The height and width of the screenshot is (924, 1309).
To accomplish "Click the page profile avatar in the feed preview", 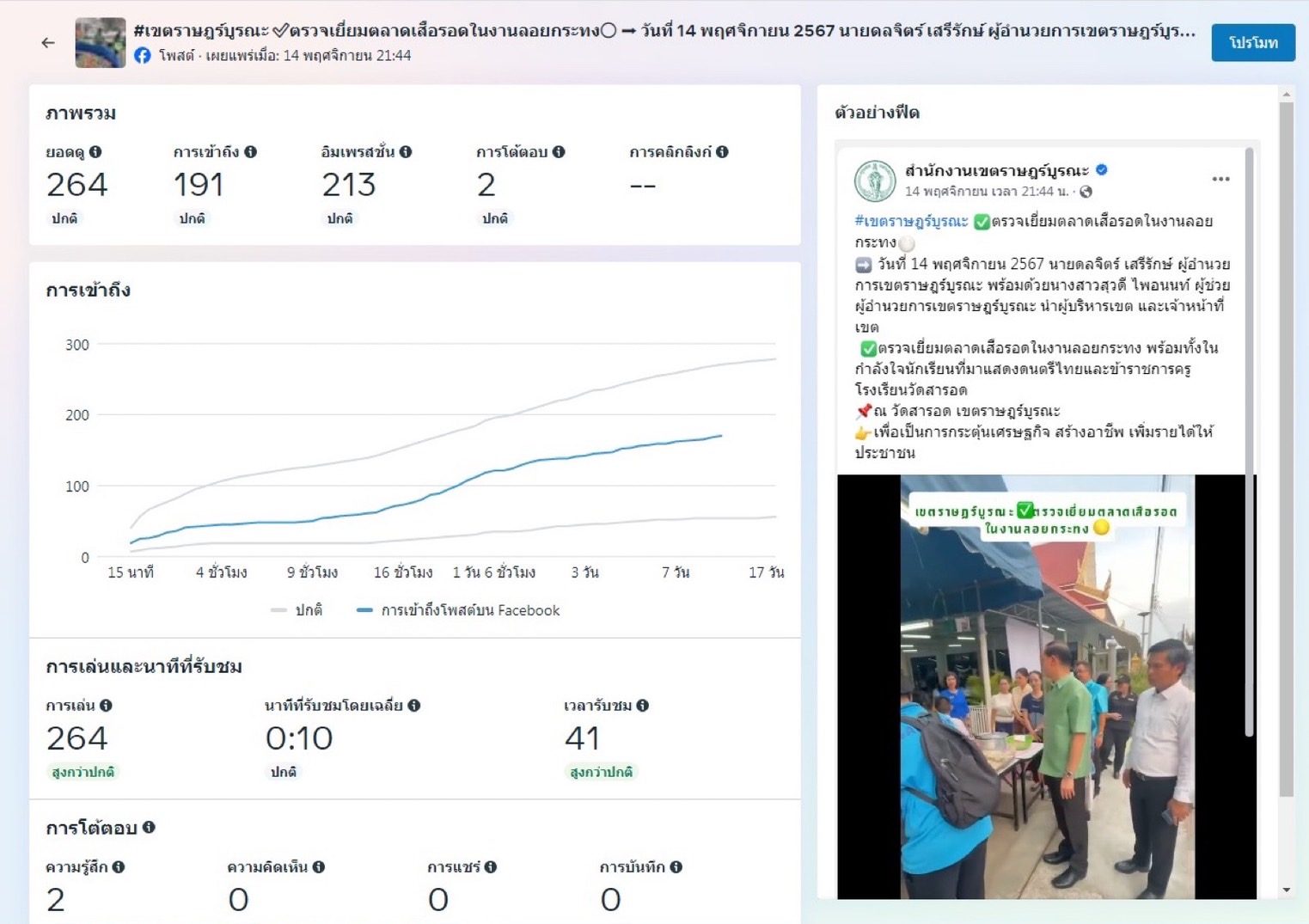I will click(875, 181).
